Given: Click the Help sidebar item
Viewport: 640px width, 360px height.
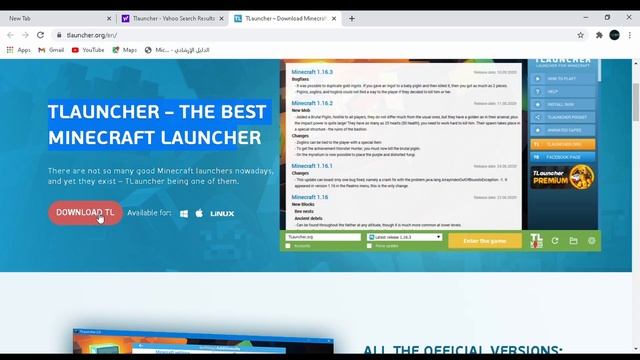Looking at the screenshot, I should (x=562, y=91).
